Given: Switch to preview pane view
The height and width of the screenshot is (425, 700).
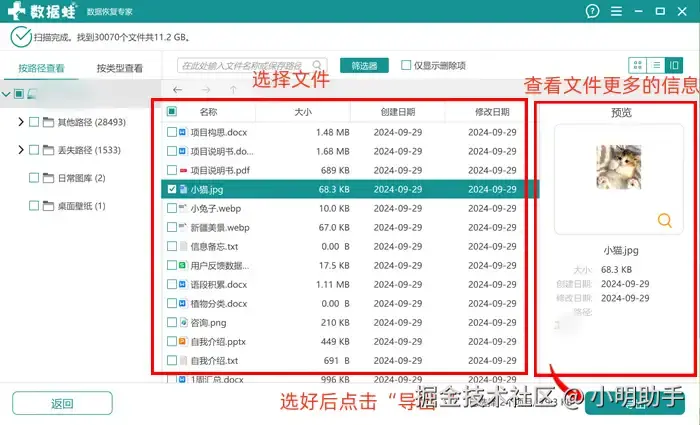Looking at the screenshot, I should pos(674,66).
